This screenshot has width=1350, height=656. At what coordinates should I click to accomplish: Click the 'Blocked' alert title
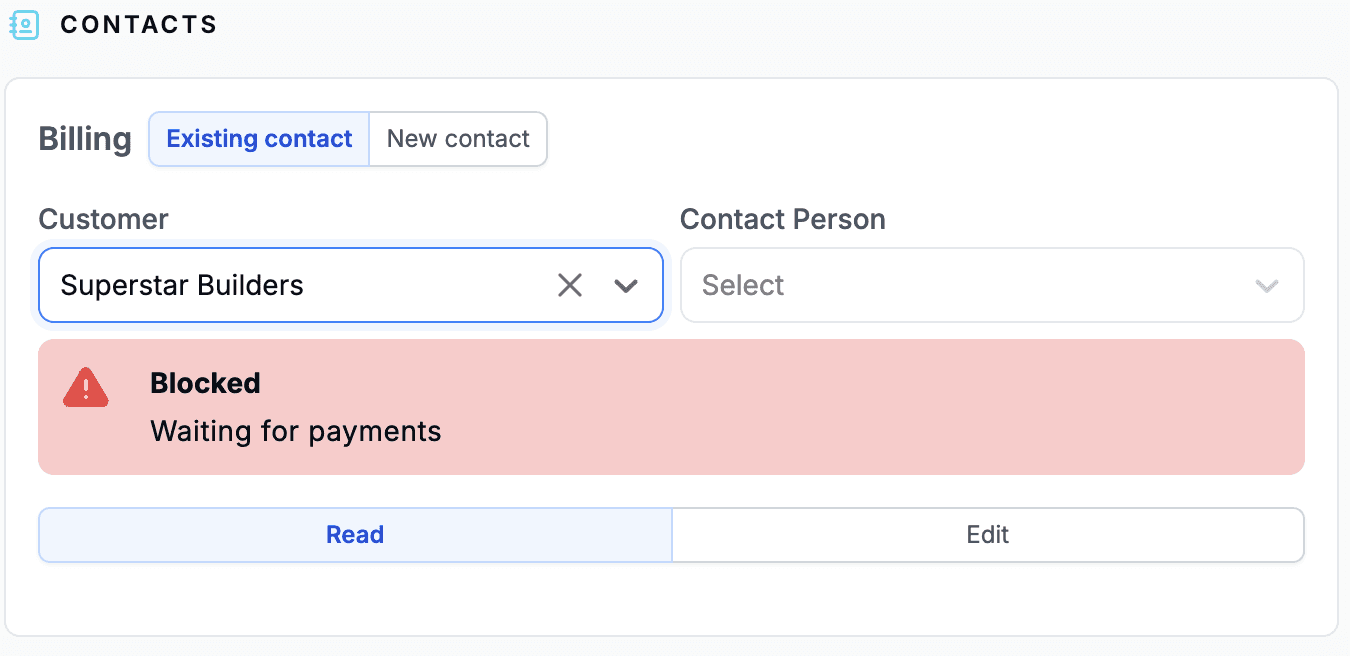pos(205,383)
